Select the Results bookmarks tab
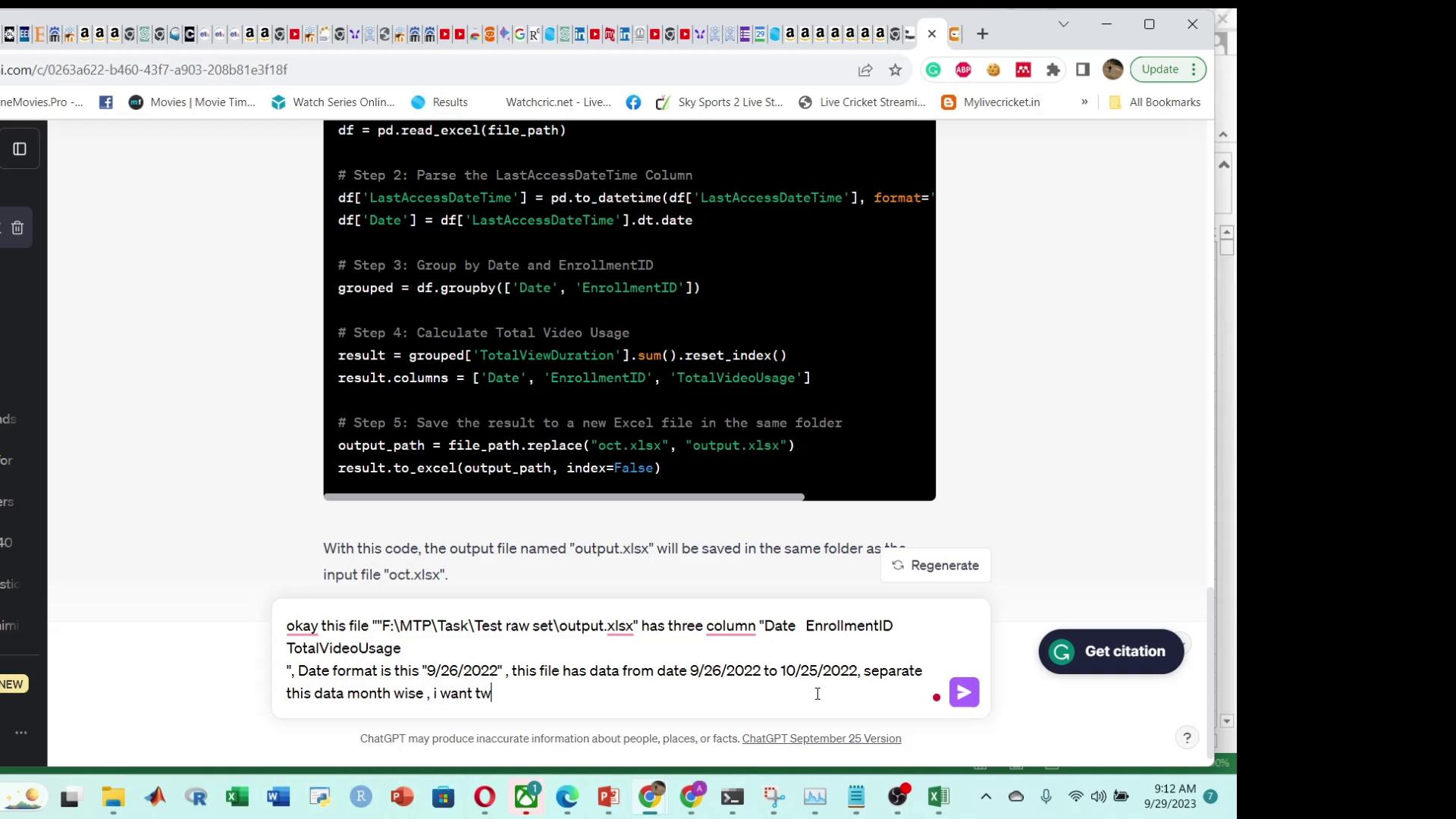This screenshot has height=819, width=1456. [450, 102]
